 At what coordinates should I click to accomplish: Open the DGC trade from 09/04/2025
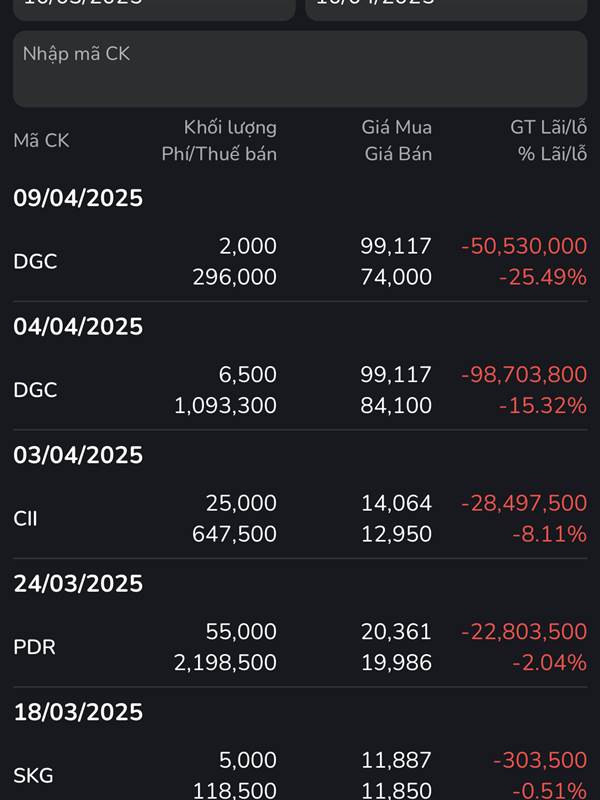[300, 261]
